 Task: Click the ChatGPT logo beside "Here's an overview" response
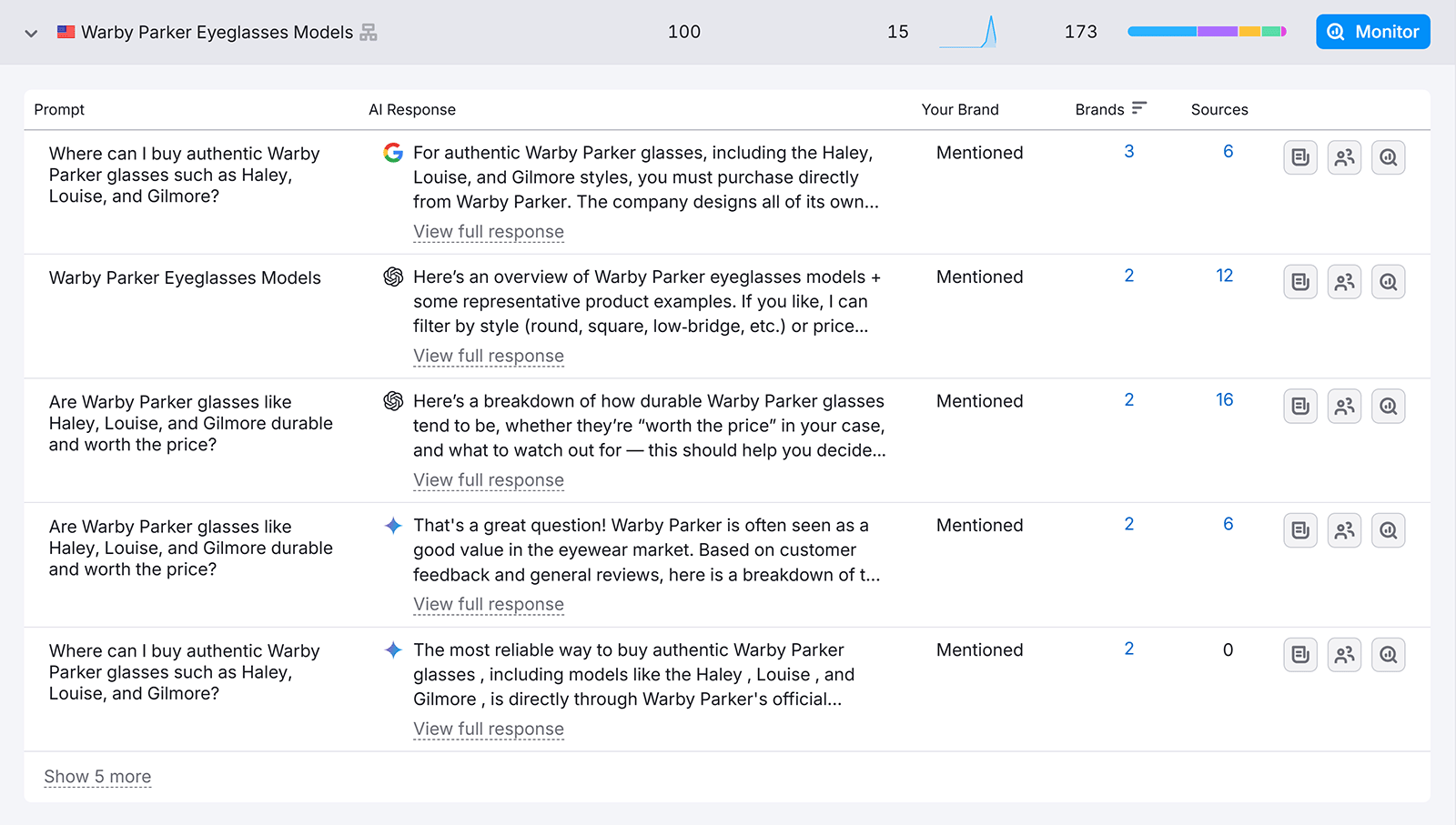click(x=393, y=277)
